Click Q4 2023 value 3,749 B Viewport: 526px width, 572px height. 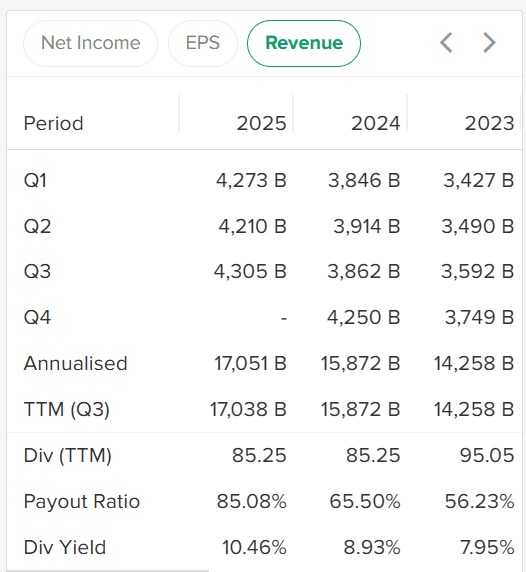[x=479, y=317]
